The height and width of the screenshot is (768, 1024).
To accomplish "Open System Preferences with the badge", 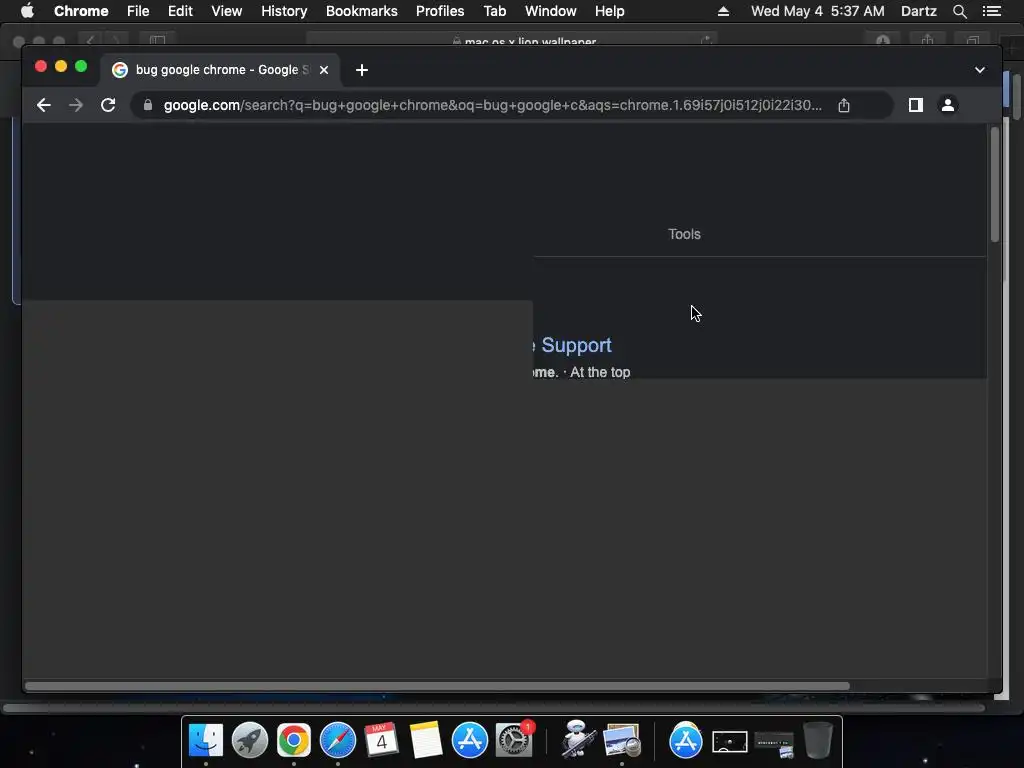I will (514, 740).
